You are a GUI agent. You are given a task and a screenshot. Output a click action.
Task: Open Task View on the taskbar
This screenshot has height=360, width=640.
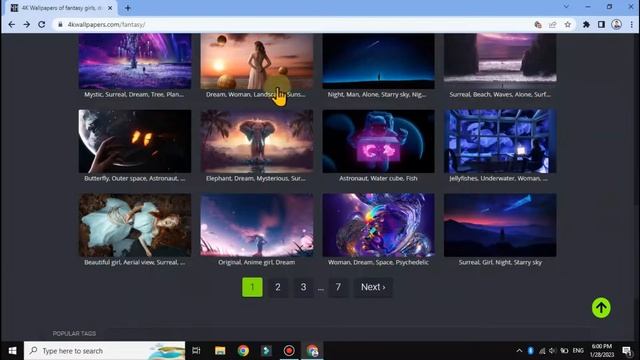[196, 351]
